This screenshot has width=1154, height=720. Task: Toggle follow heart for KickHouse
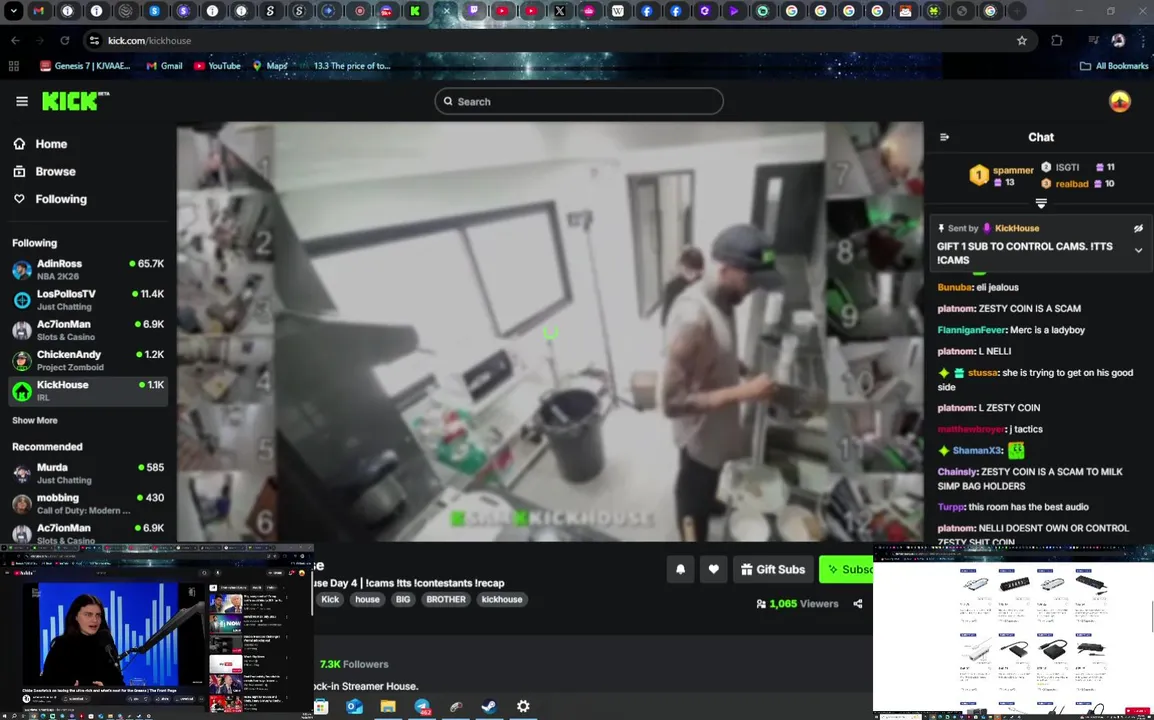[x=713, y=569]
